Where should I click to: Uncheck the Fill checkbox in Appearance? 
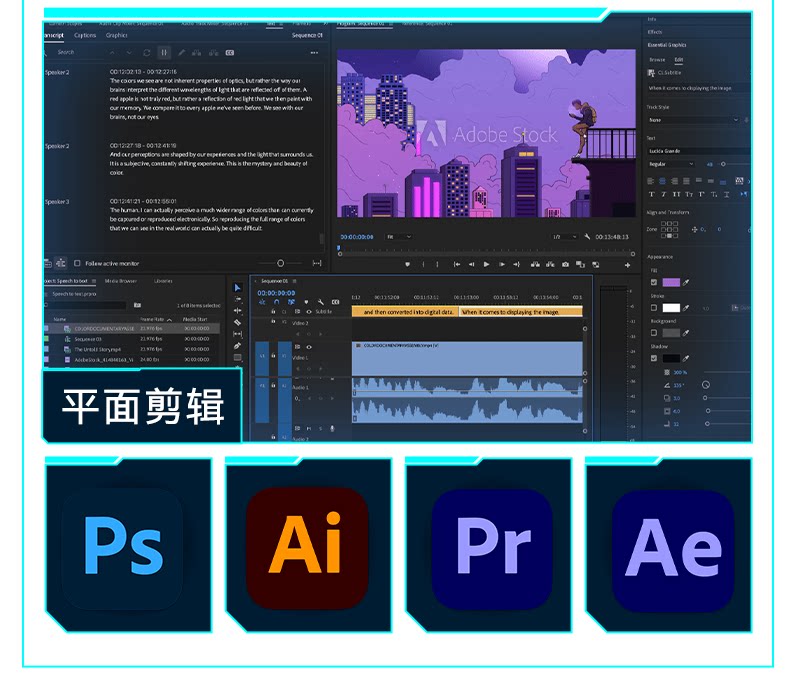point(654,283)
